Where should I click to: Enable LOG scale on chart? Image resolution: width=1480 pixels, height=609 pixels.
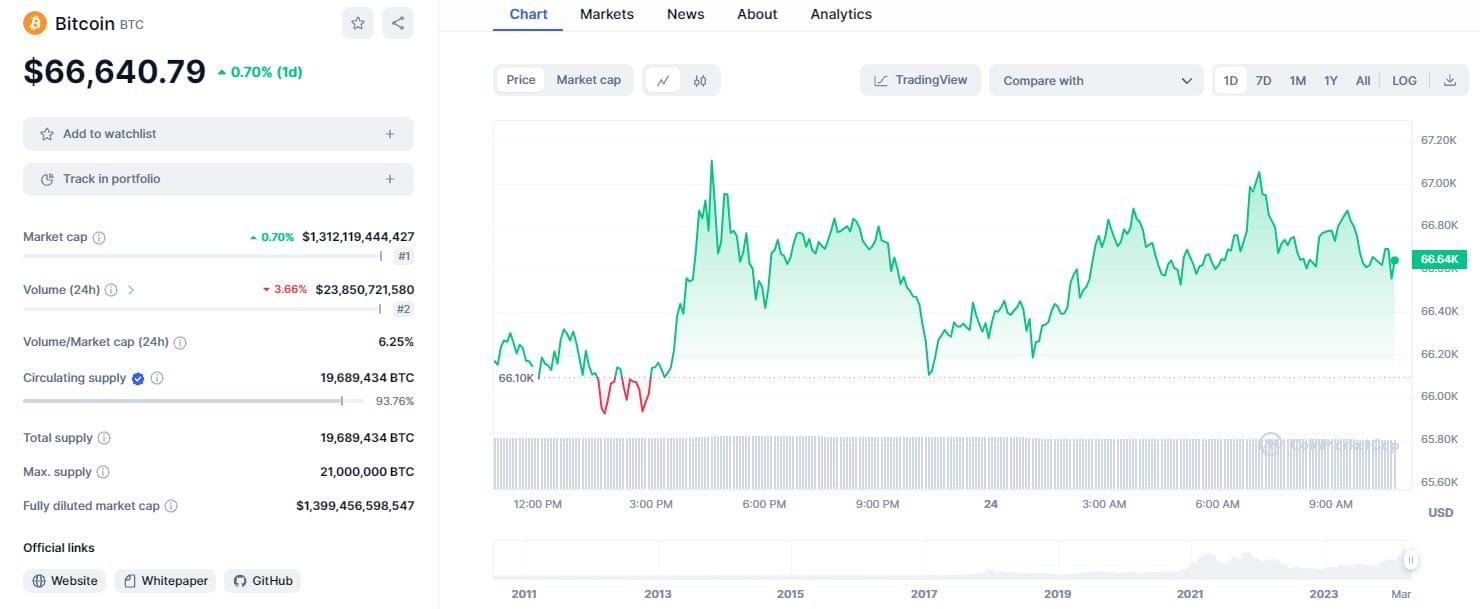(1404, 80)
